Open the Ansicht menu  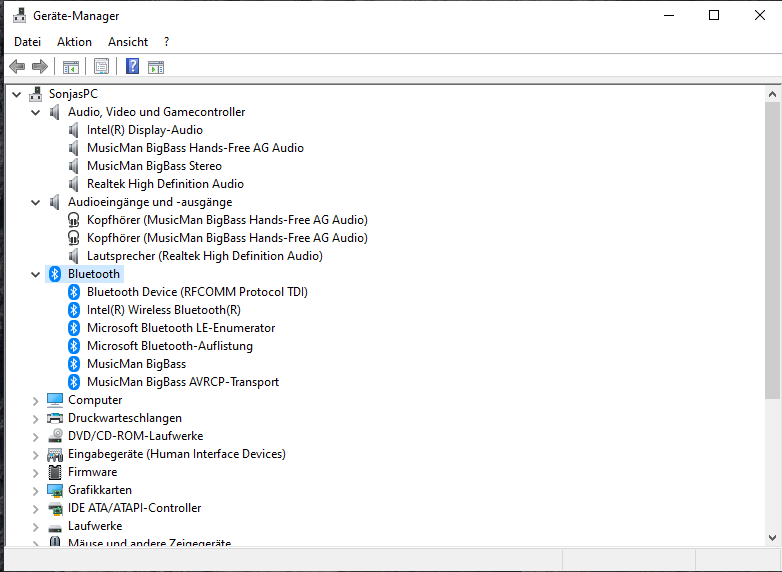tap(128, 42)
